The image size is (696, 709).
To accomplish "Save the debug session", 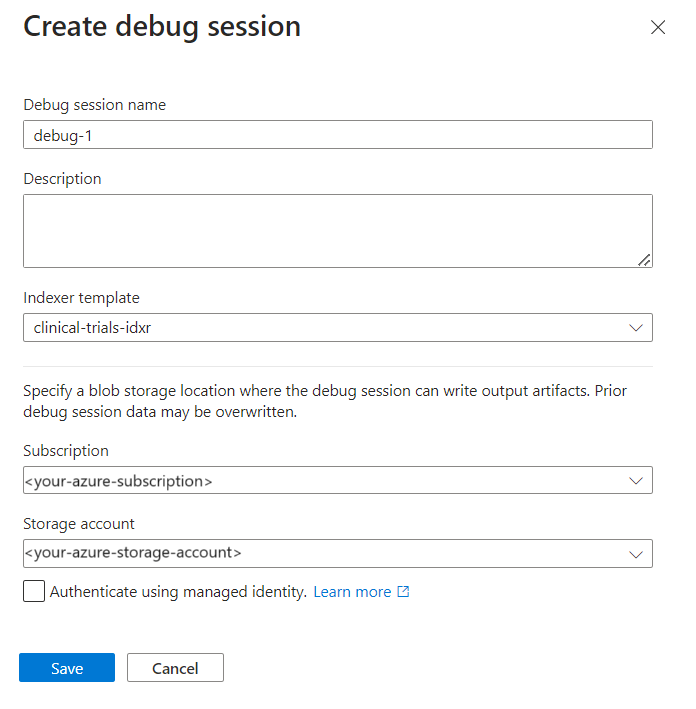I will (67, 667).
